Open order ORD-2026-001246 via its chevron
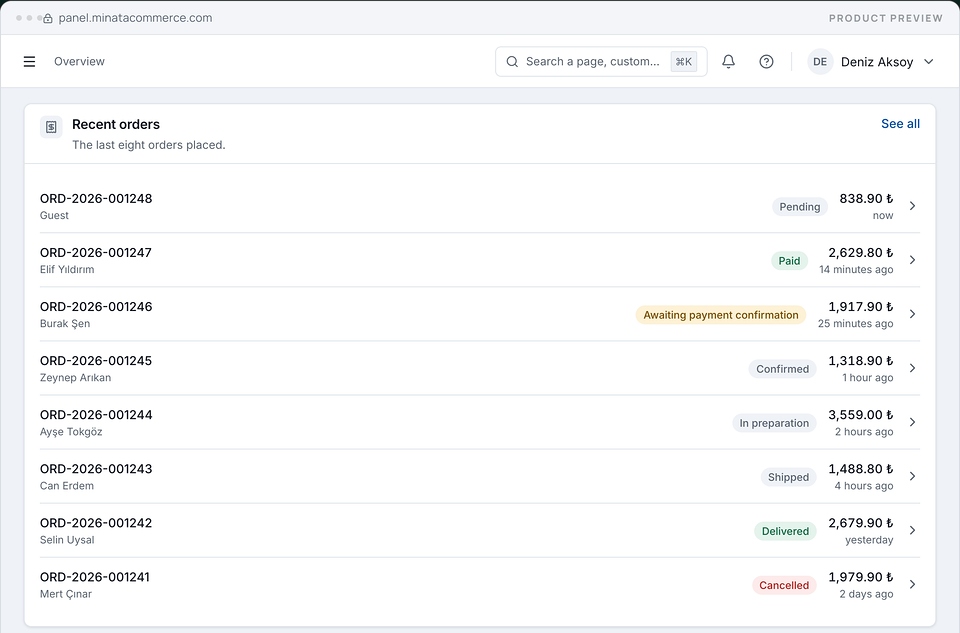The height and width of the screenshot is (633, 960). pos(912,314)
